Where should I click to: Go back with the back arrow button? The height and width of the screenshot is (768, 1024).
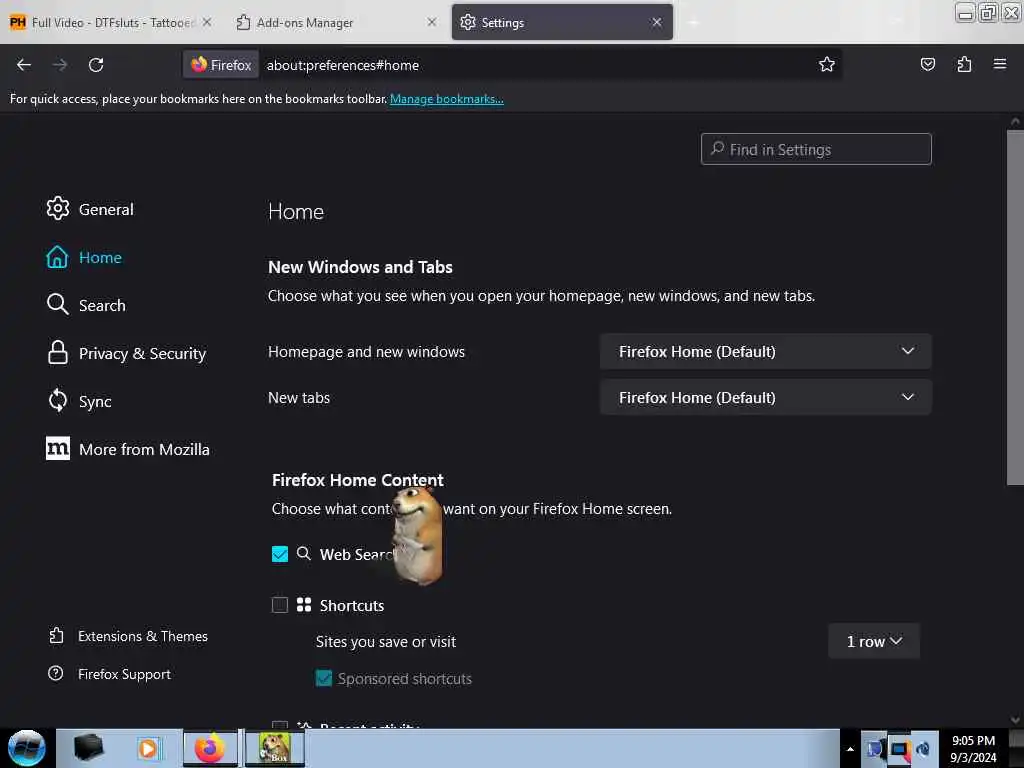[24, 65]
